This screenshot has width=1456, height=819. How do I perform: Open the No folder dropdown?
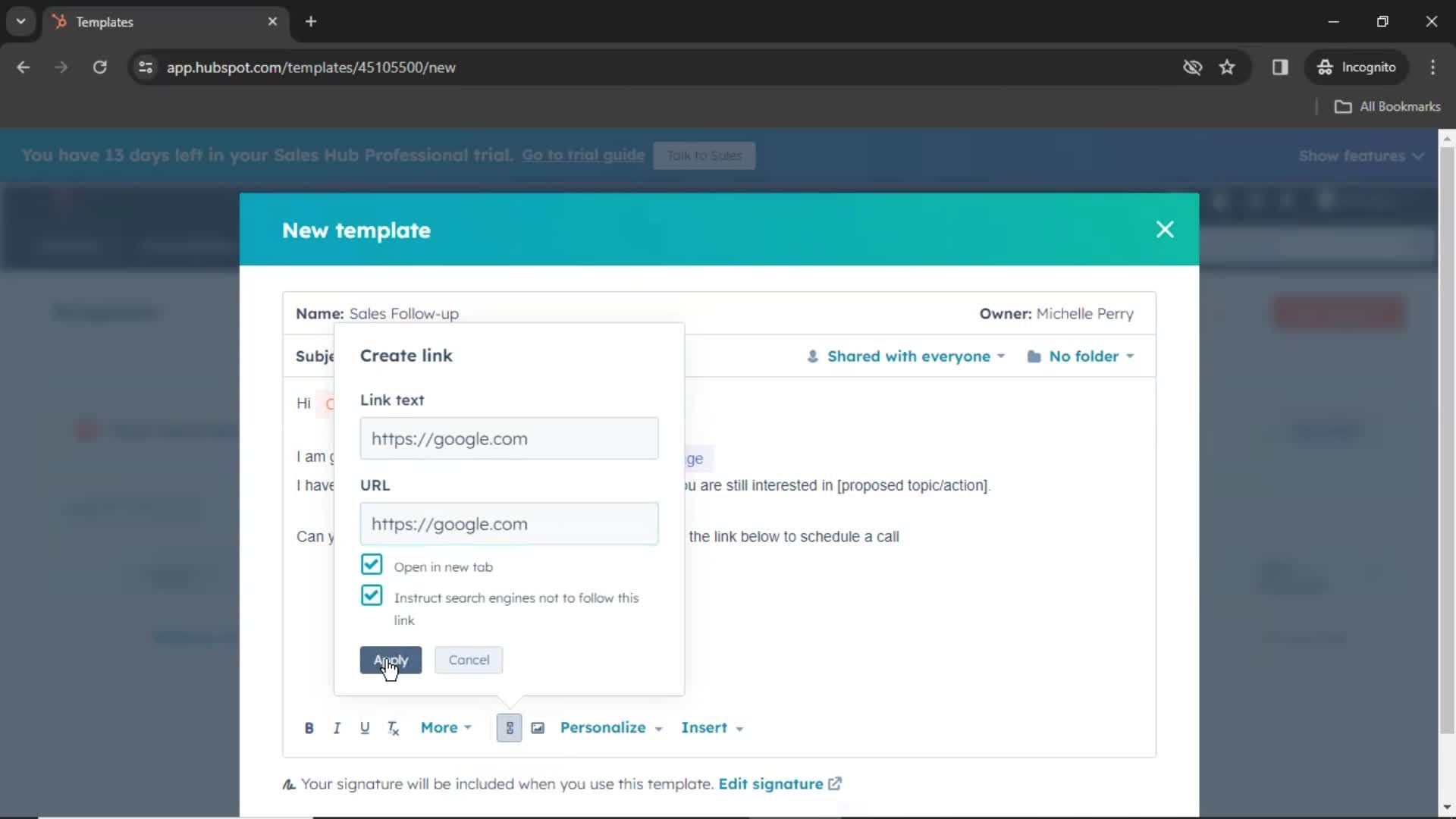1081,356
